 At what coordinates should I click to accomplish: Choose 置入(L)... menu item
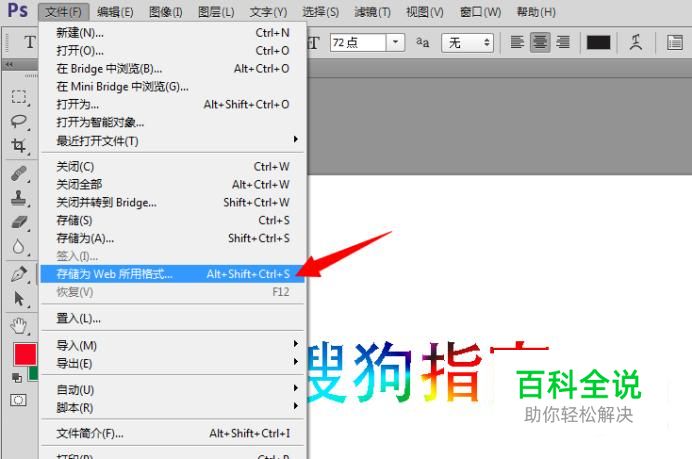pyautogui.click(x=172, y=318)
